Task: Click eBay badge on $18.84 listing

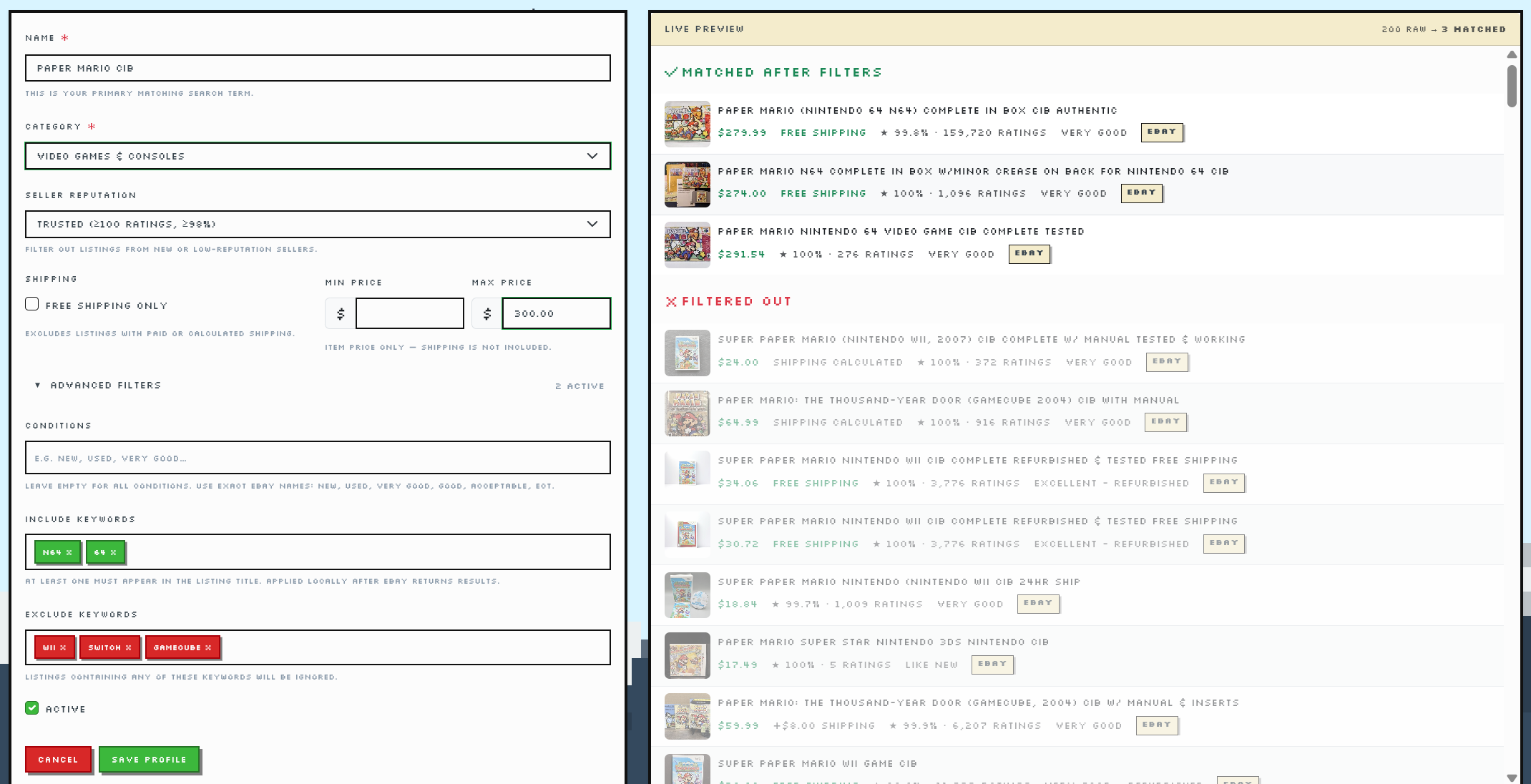Action: pyautogui.click(x=1038, y=603)
